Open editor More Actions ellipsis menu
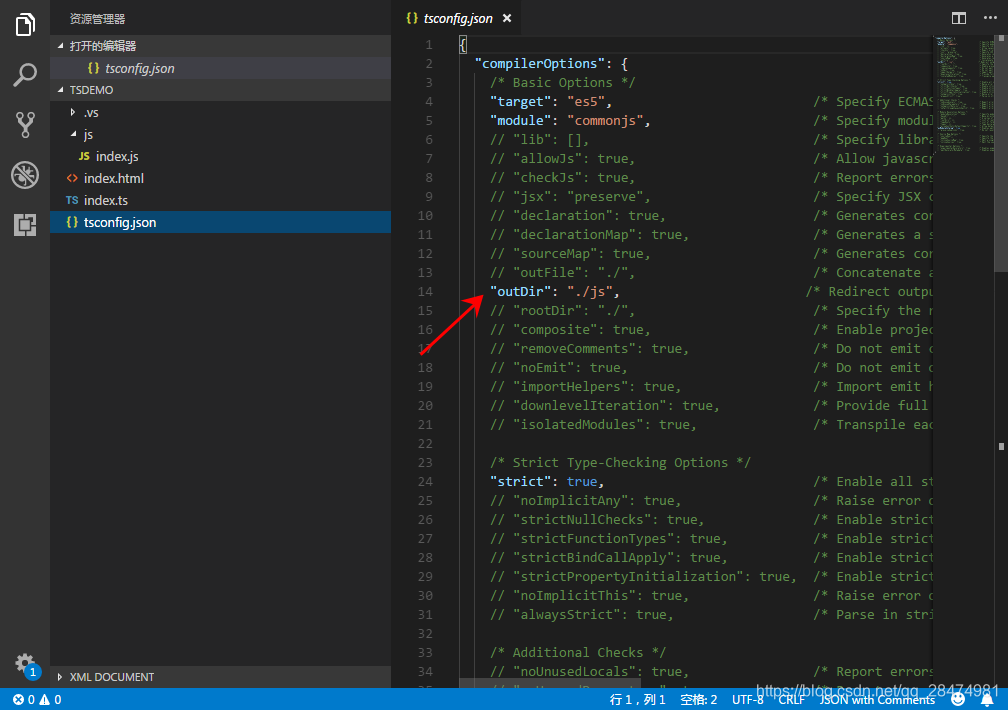The width and height of the screenshot is (1008, 710). pyautogui.click(x=990, y=18)
